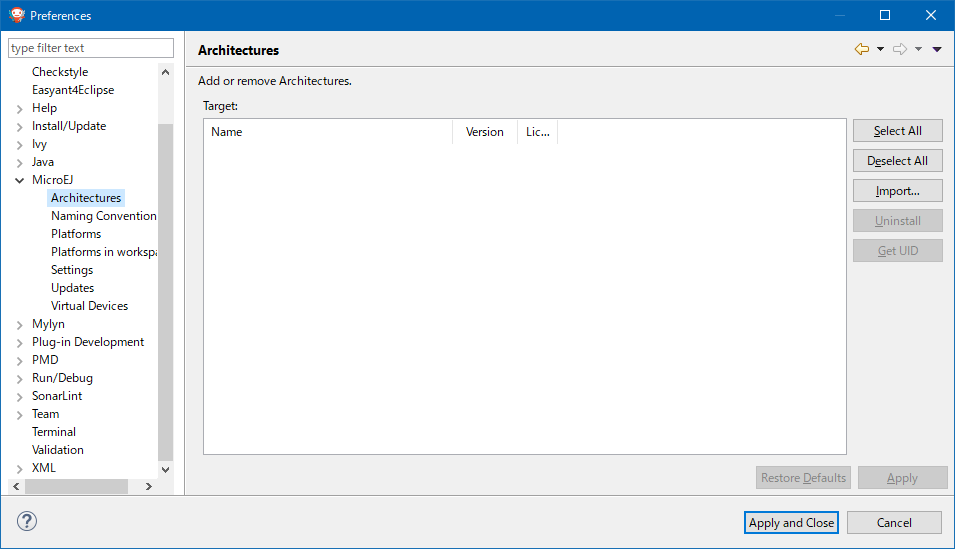Expand the Java tree node

19,163
